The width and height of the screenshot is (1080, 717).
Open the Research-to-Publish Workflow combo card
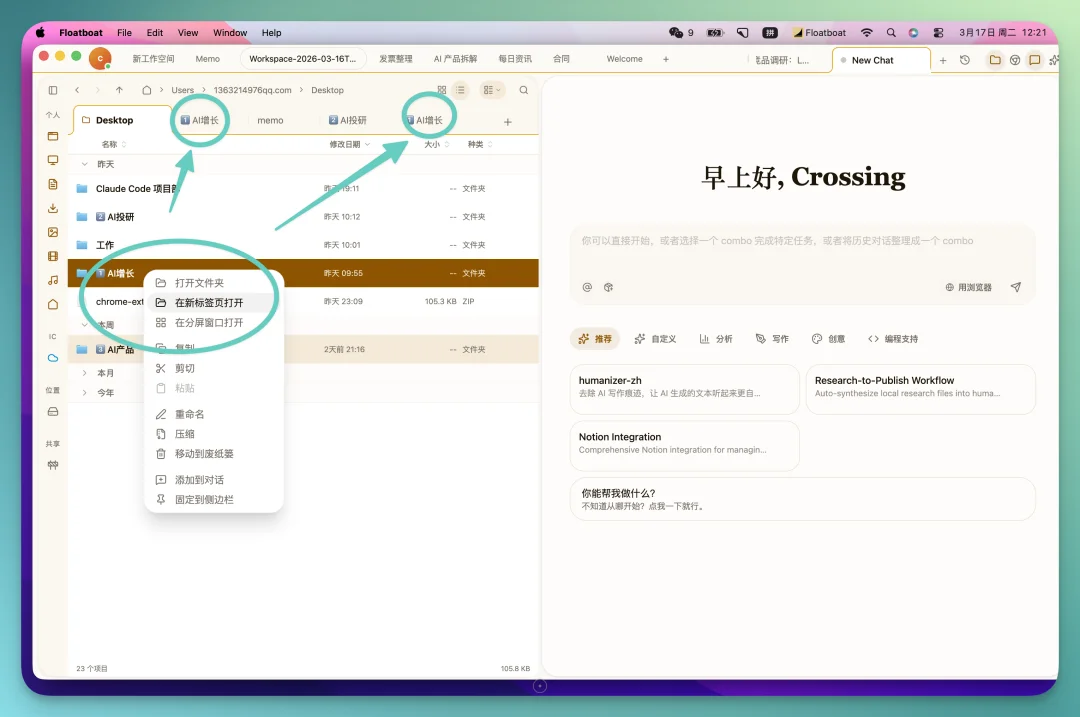[x=920, y=390]
